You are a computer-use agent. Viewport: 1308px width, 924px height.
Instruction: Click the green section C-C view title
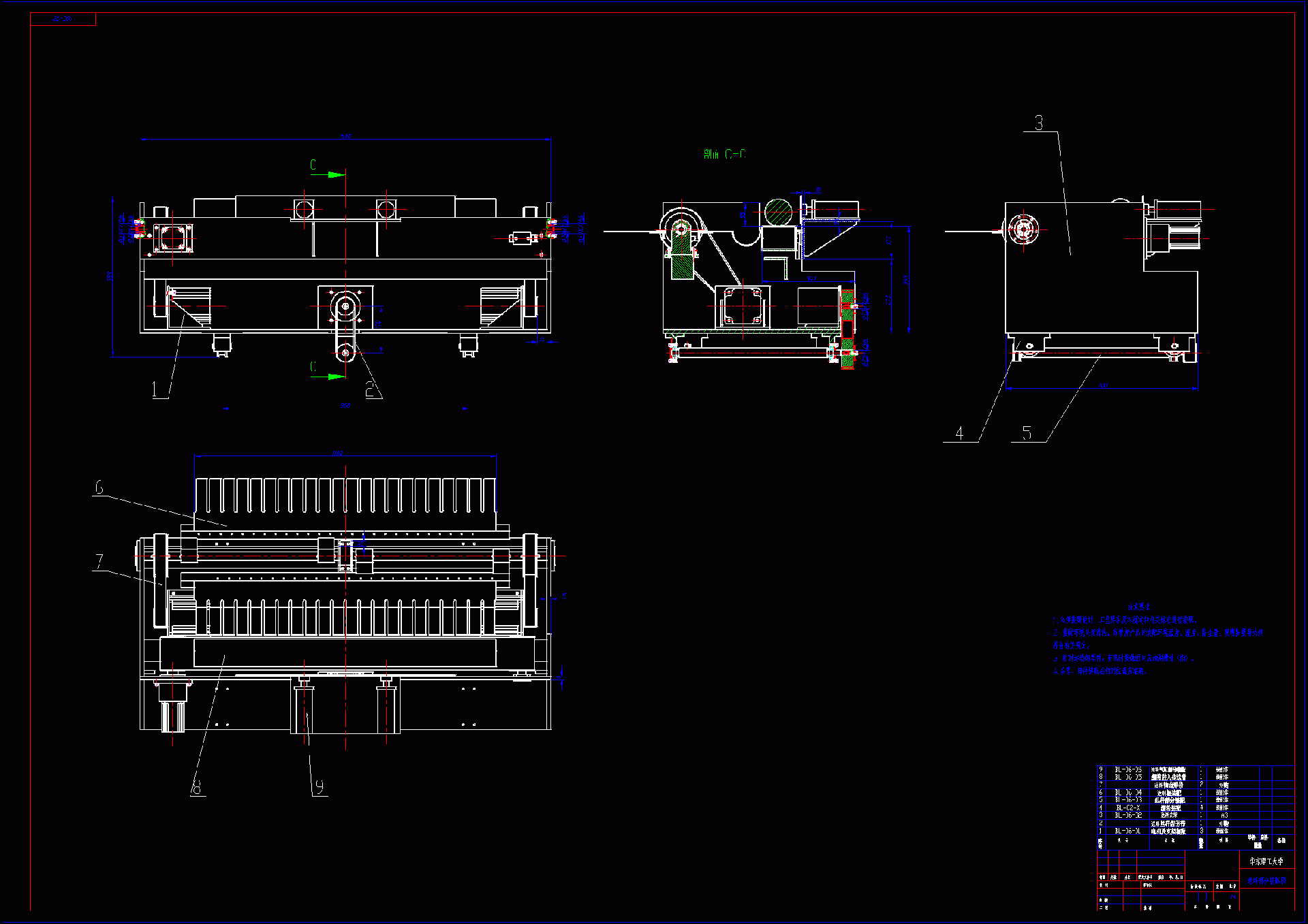coord(724,155)
